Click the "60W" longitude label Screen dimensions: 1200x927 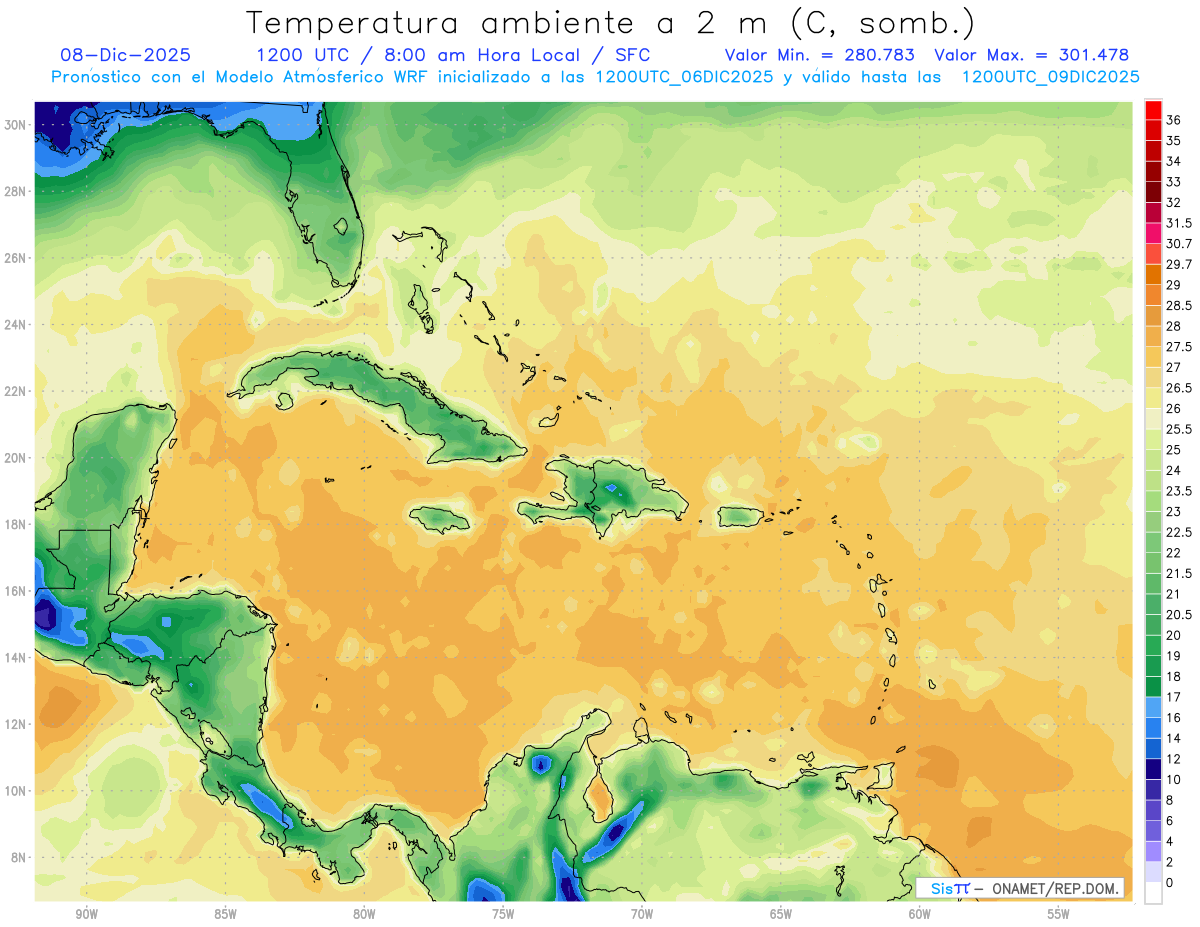coord(920,914)
